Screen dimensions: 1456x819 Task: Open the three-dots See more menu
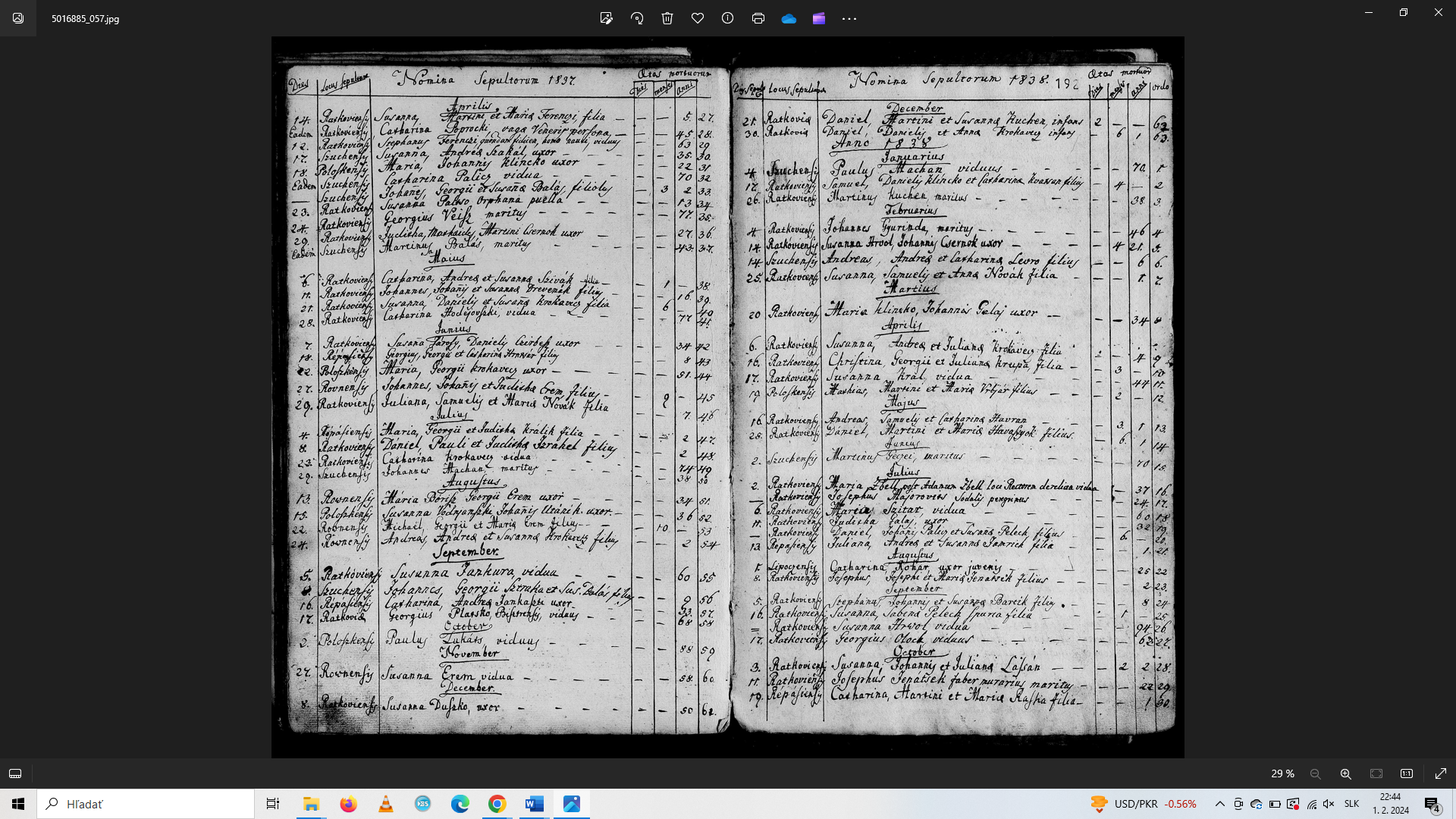click(x=849, y=18)
